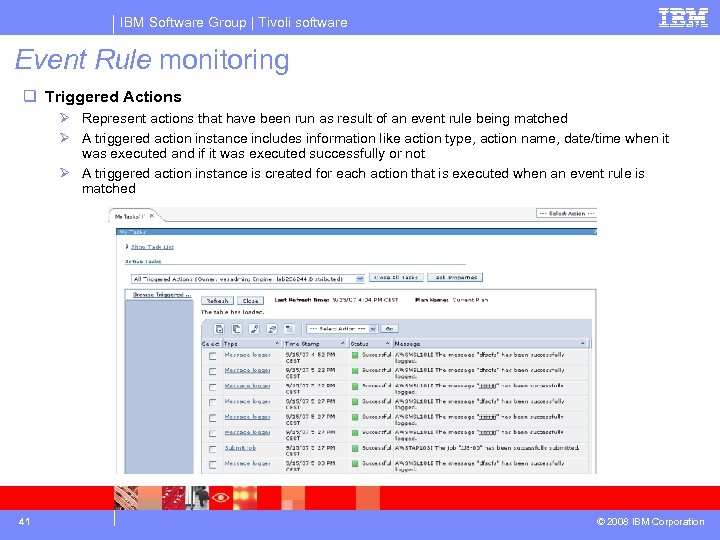This screenshot has height=540, width=720.
Task: Open the Submit job link
Action: coord(240,448)
